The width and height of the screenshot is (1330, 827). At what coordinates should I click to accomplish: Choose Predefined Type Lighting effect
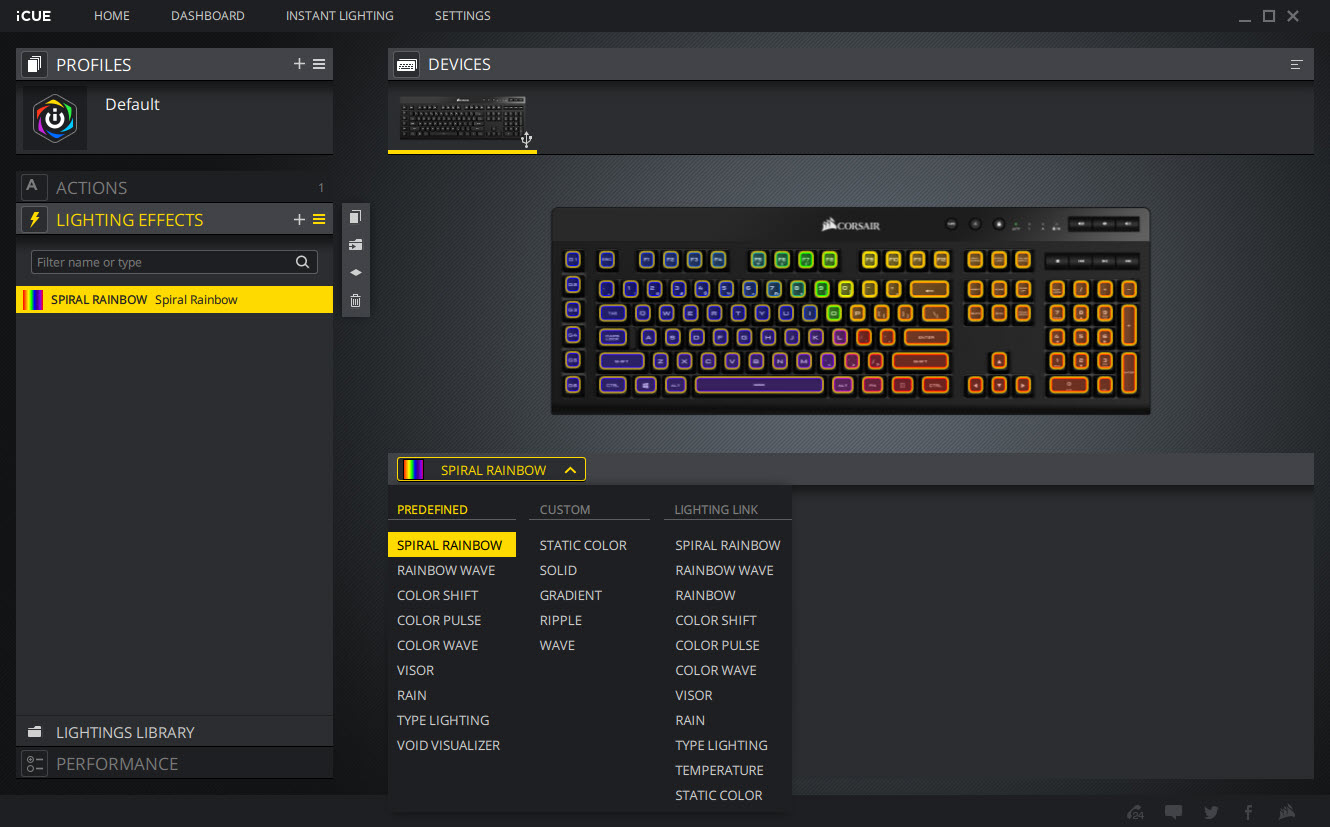point(443,720)
